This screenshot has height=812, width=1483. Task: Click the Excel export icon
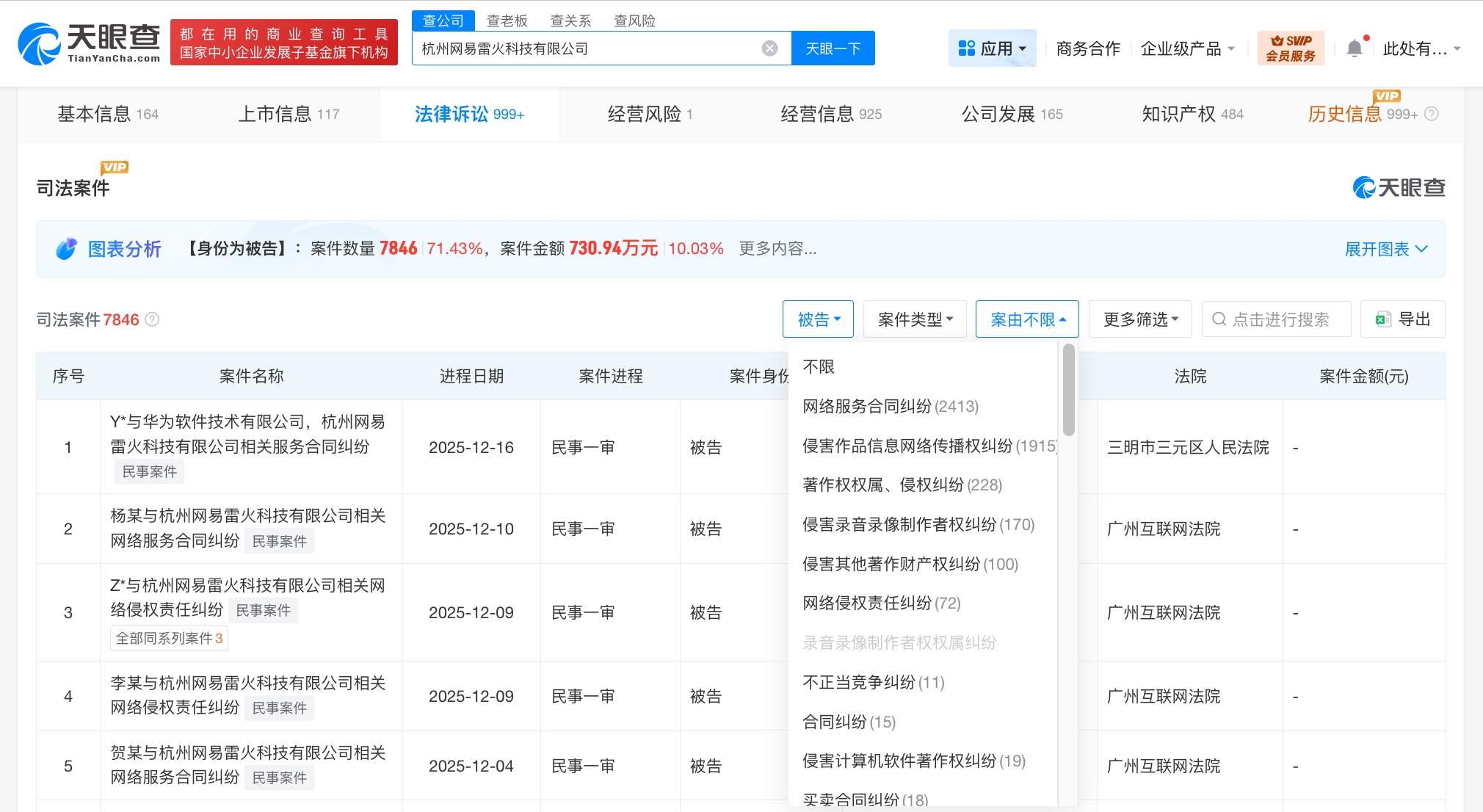pyautogui.click(x=1382, y=319)
